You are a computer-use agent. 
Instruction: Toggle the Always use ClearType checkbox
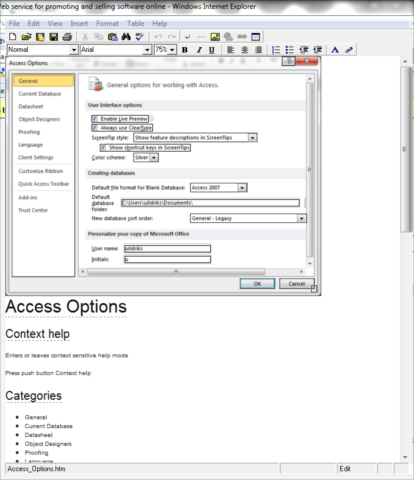click(x=95, y=128)
